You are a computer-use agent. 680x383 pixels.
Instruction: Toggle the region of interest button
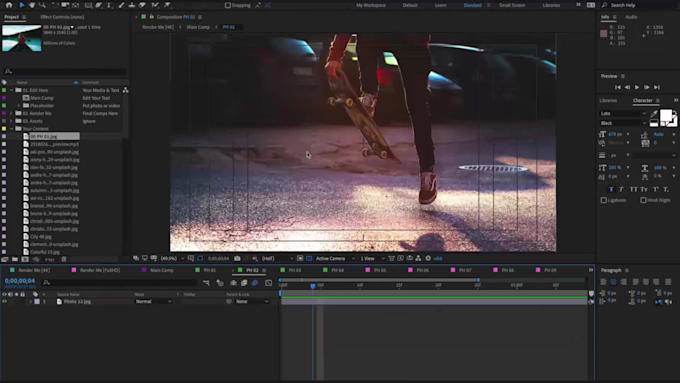[x=300, y=259]
